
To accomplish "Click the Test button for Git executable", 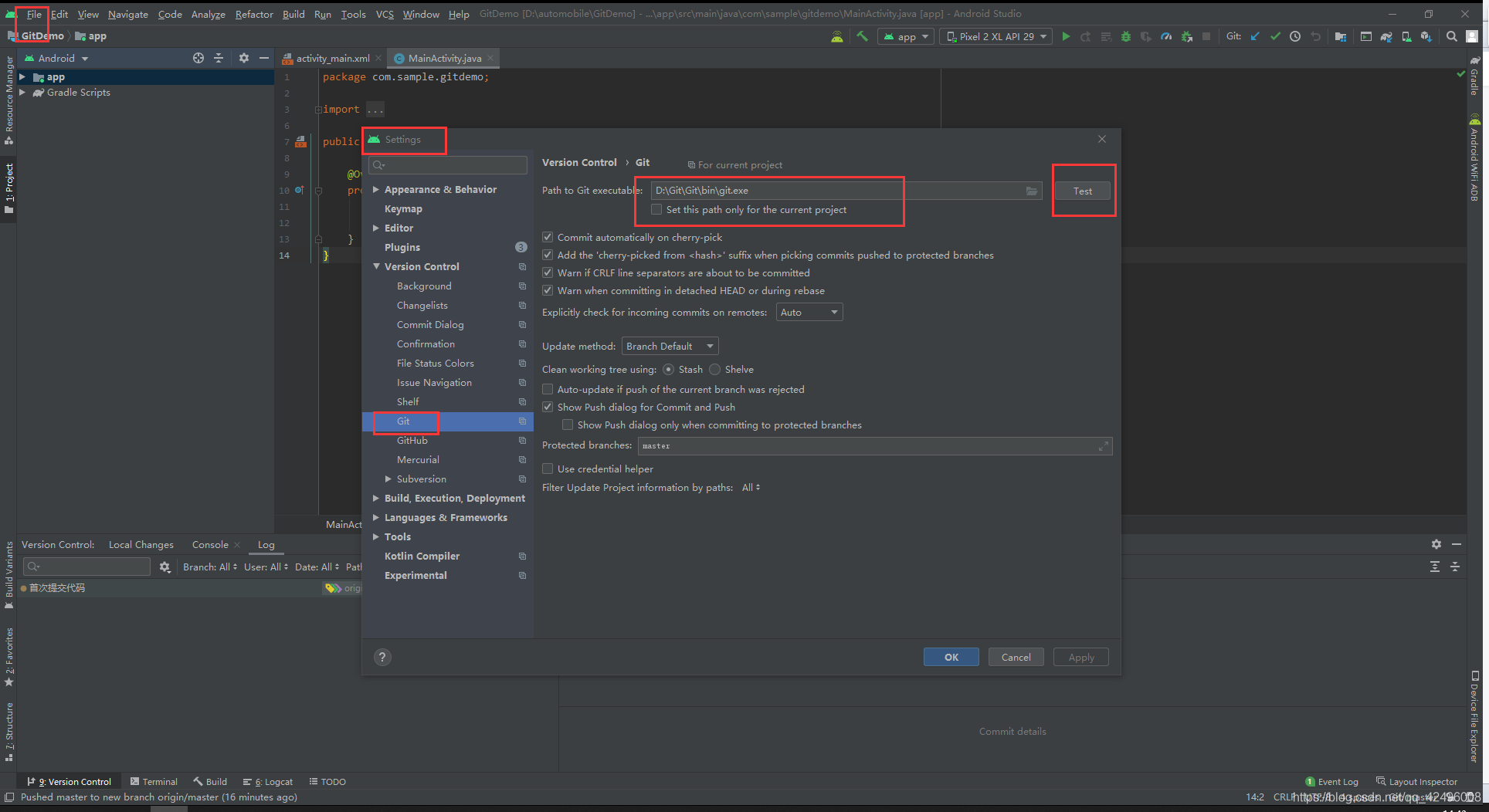I will [1083, 191].
